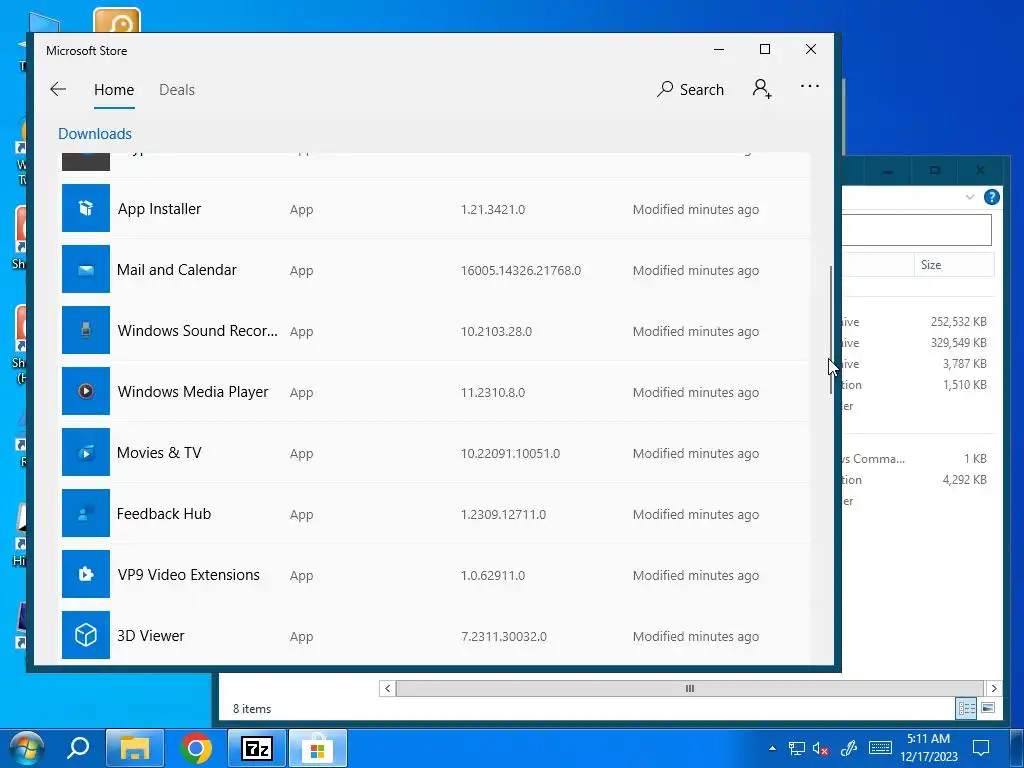
Task: Click the Movies & TV app icon
Action: [86, 452]
